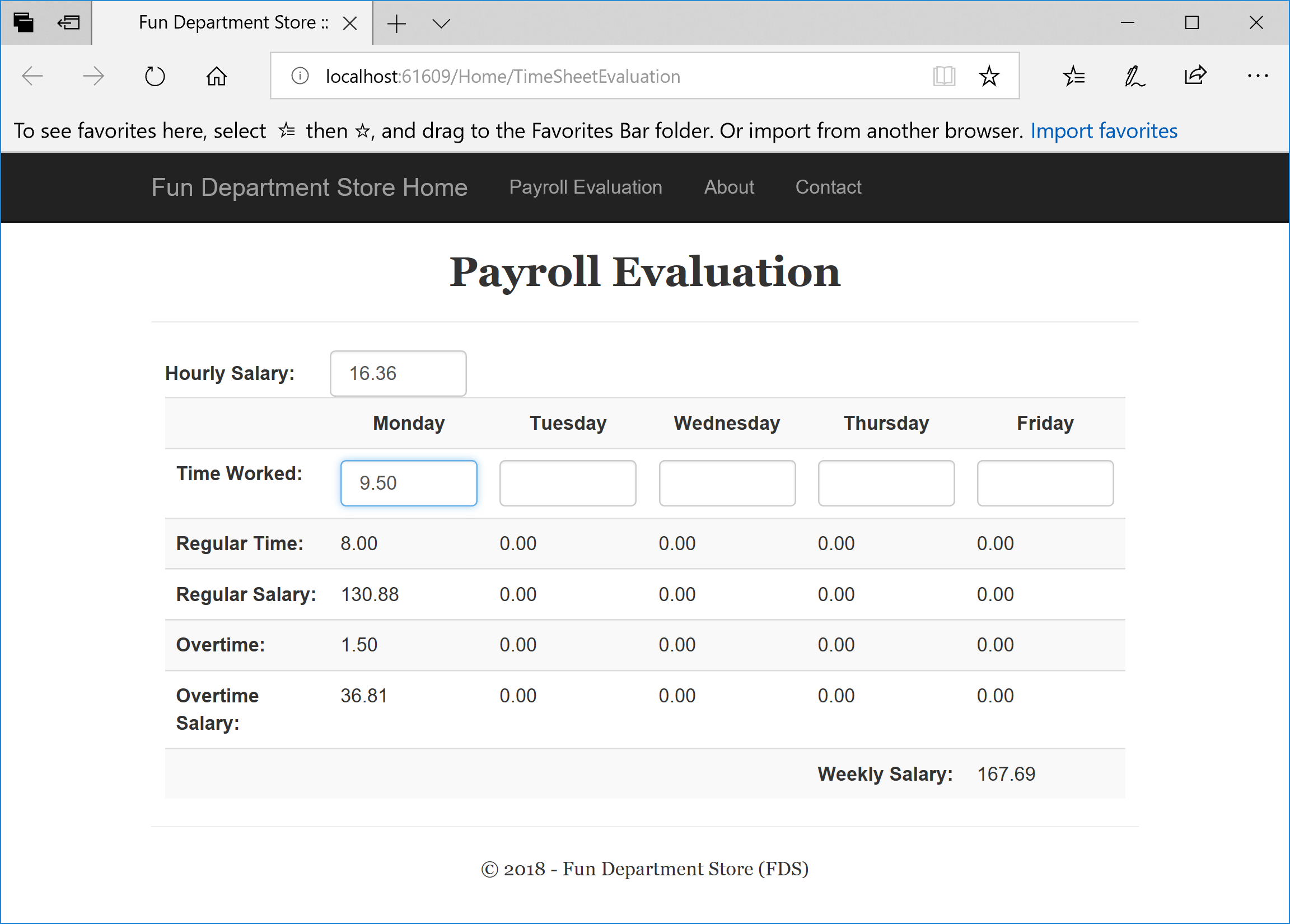Open the Settings and more ellipsis menu

coord(1258,76)
